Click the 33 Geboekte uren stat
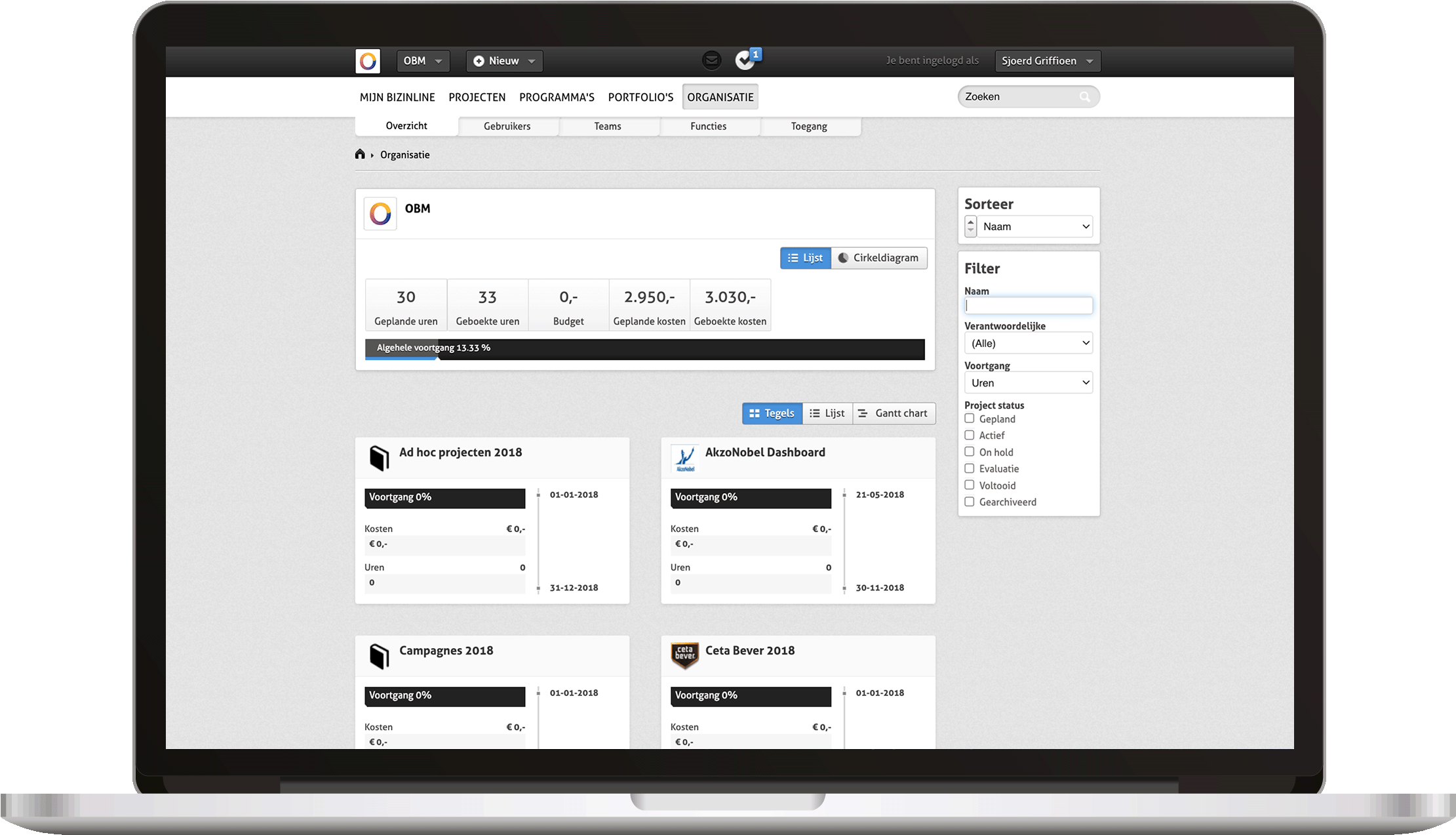Screen dimensions: 1456x835 tap(488, 306)
